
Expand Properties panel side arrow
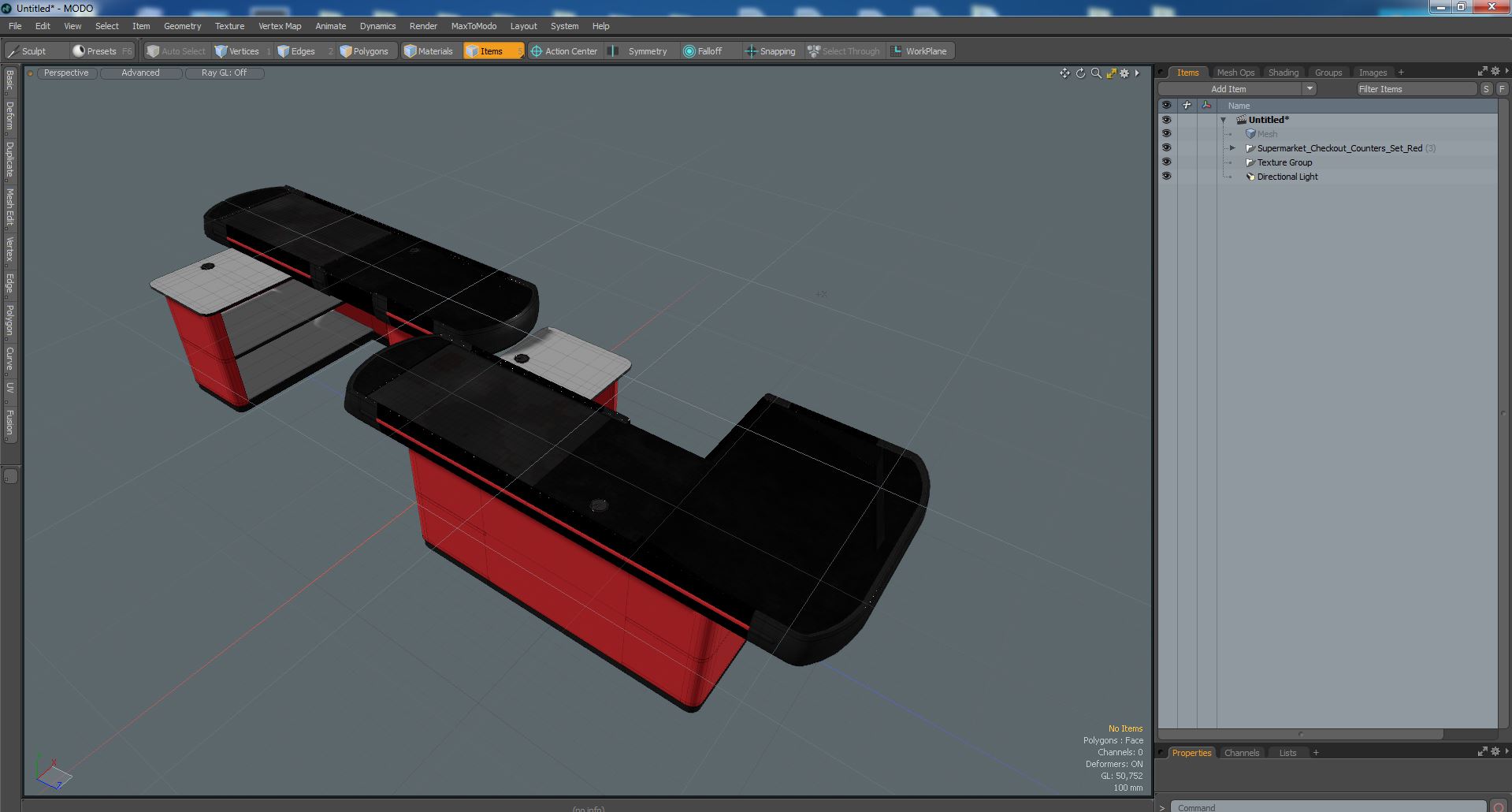pos(1506,752)
